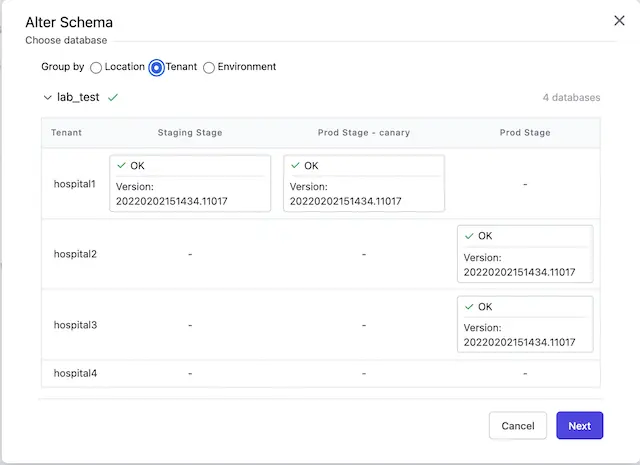Select hospital3 Prod Stage database card
The height and width of the screenshot is (465, 640).
525,325
